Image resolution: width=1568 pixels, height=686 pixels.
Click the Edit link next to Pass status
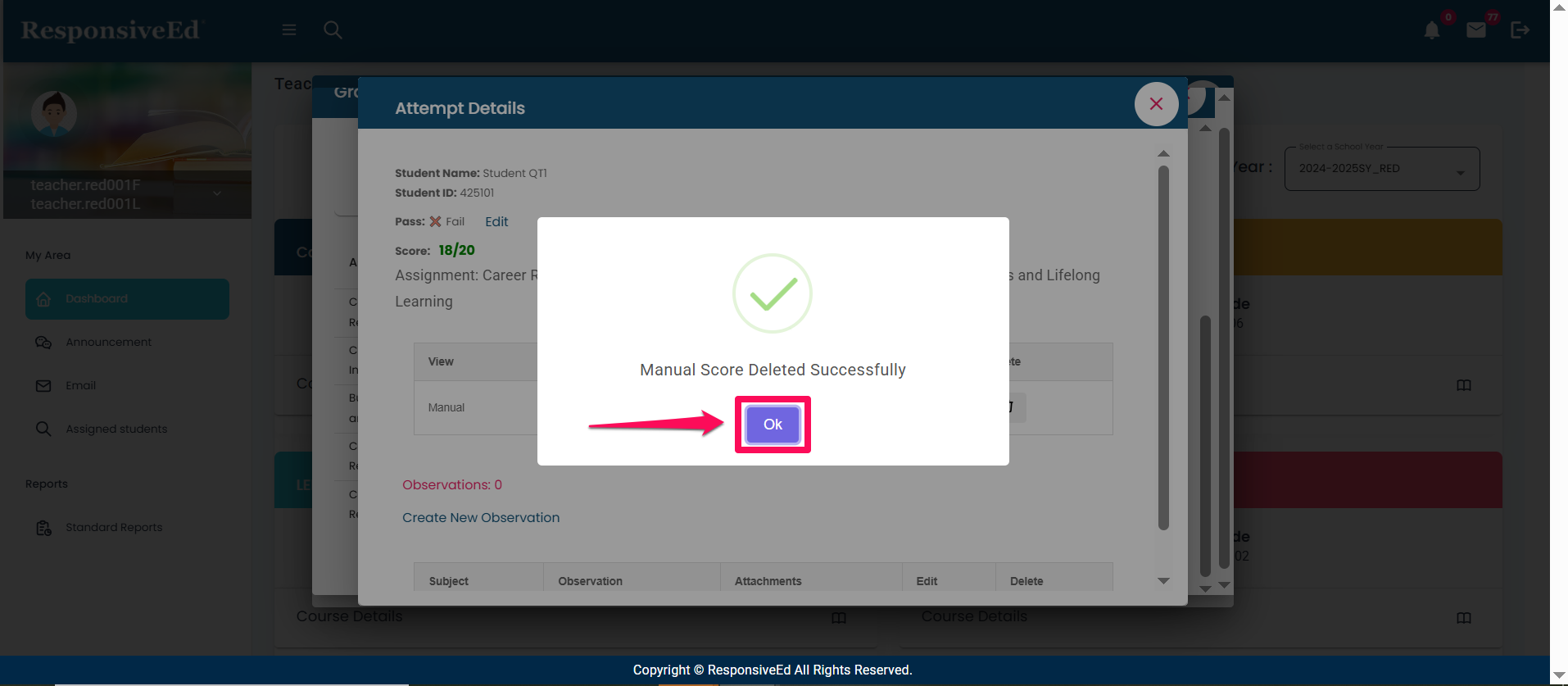pyautogui.click(x=496, y=222)
